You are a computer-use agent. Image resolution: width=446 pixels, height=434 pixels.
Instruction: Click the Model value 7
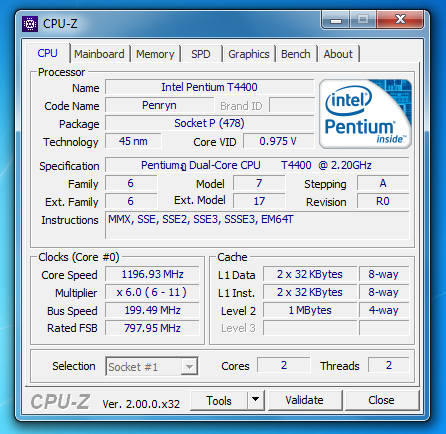[x=259, y=183]
